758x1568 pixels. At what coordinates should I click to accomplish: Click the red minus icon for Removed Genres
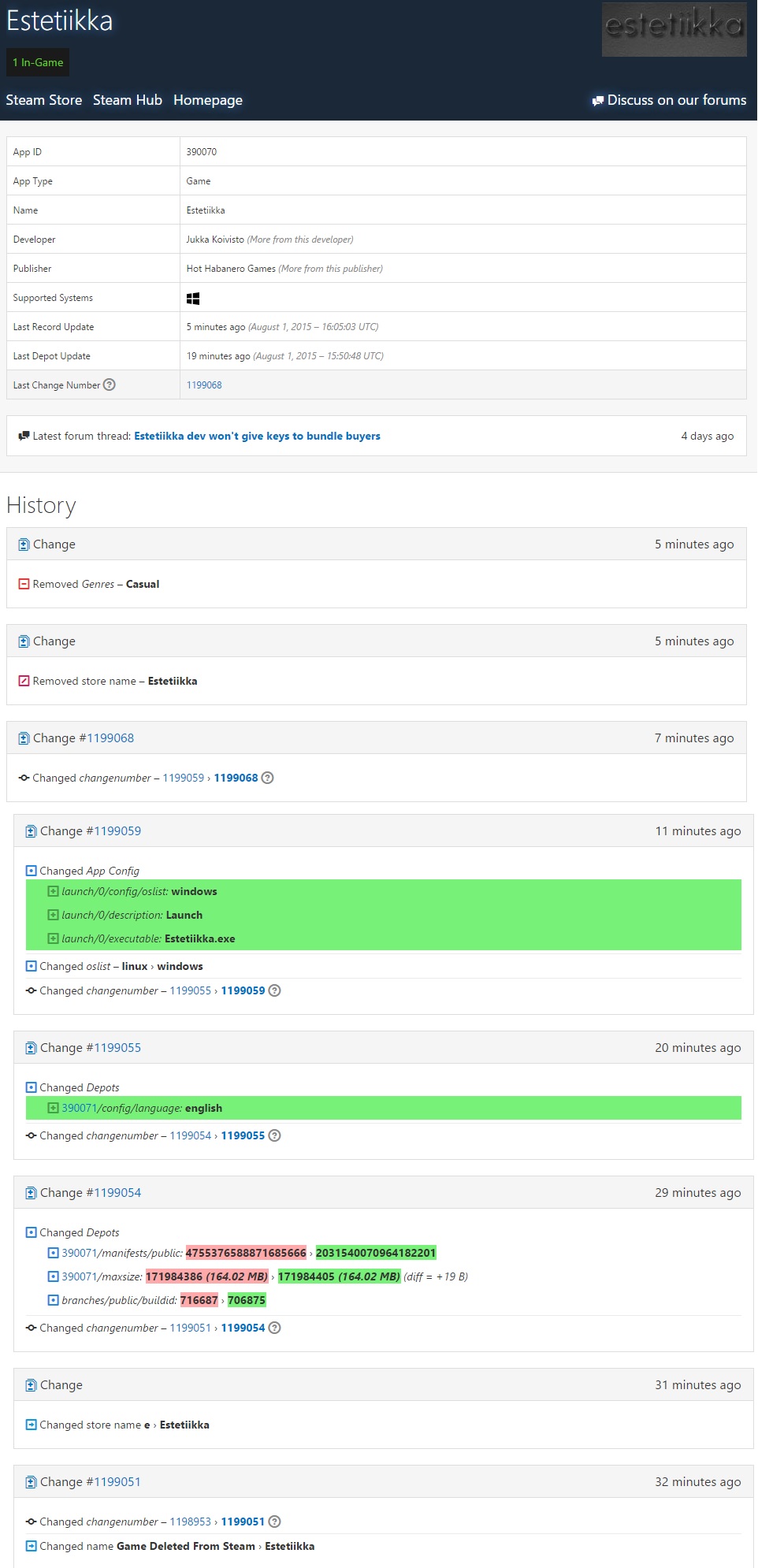pyautogui.click(x=24, y=584)
